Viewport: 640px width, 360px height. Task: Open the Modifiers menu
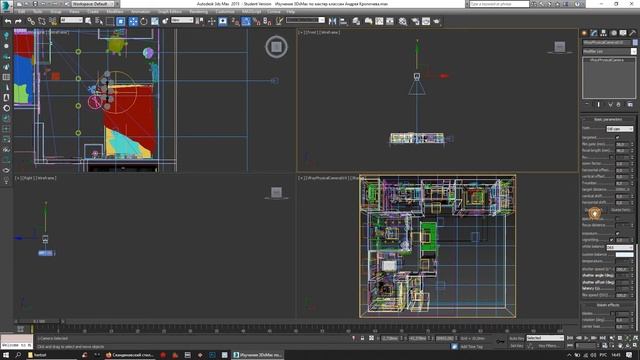115,12
